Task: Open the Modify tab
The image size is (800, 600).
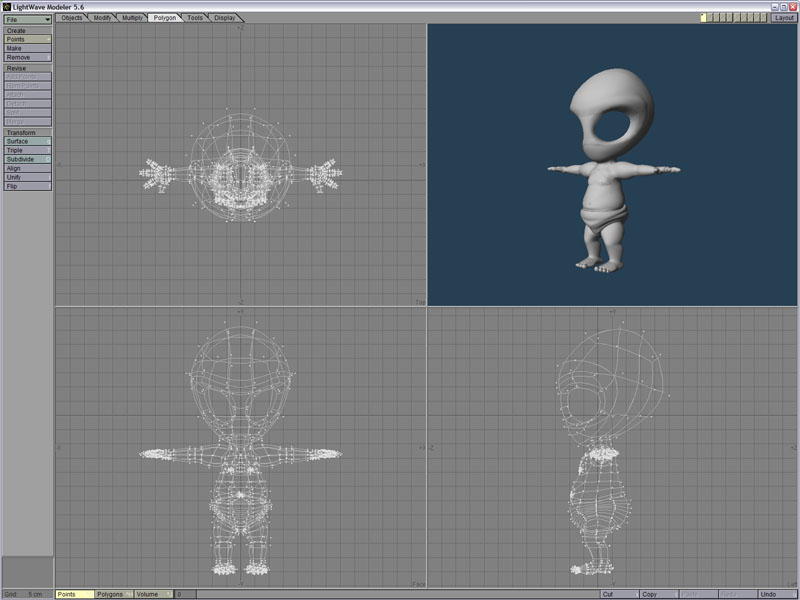Action: click(102, 18)
